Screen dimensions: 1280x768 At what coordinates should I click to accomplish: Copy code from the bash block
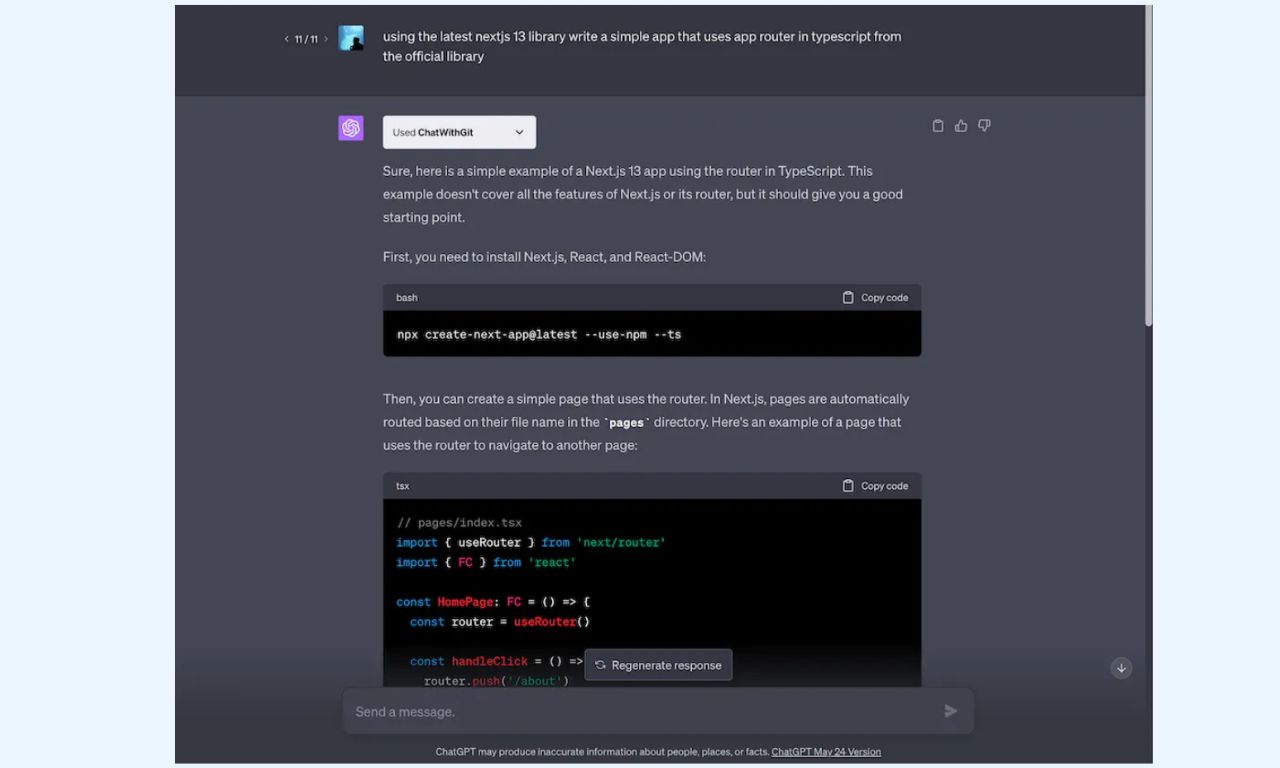coord(875,297)
